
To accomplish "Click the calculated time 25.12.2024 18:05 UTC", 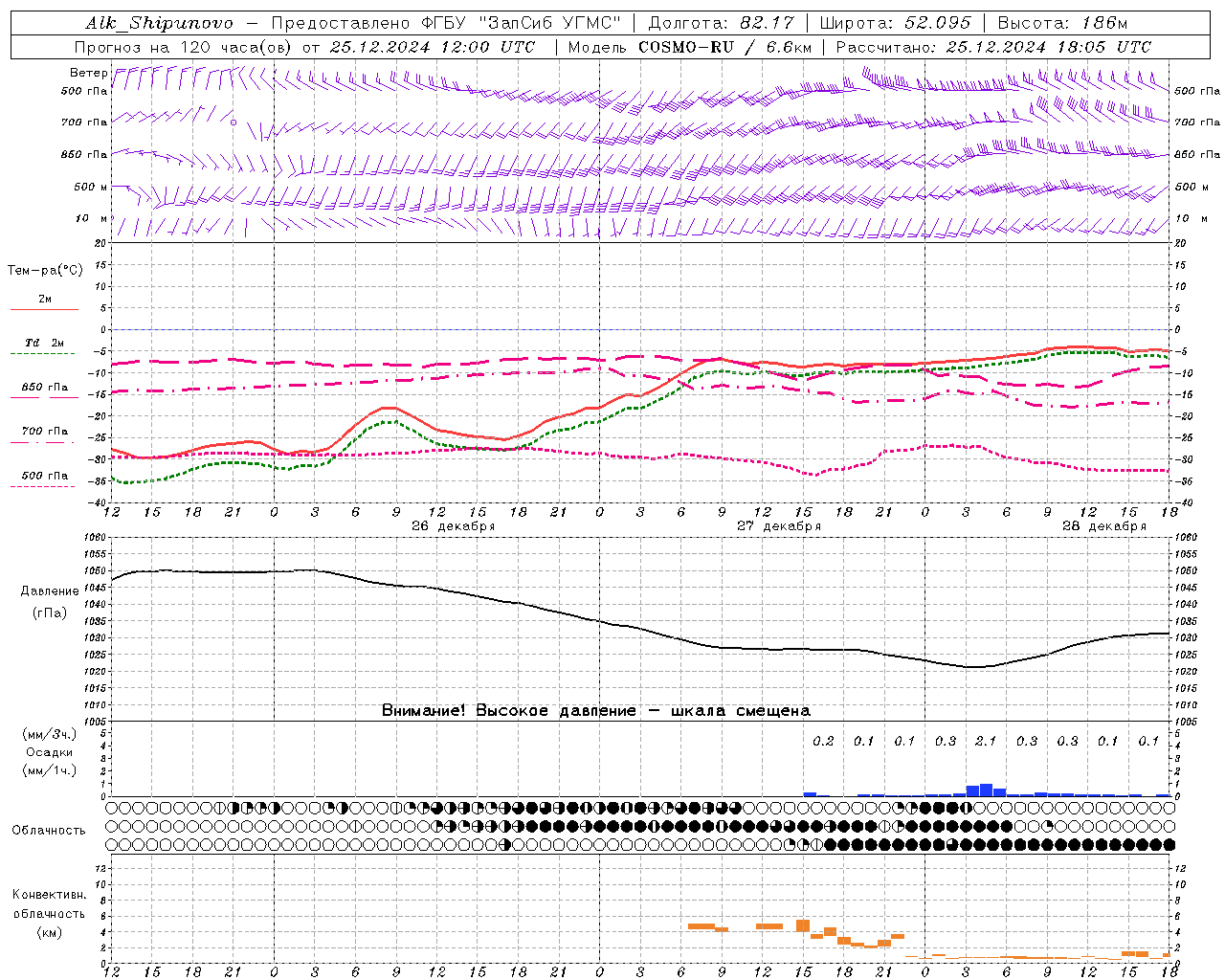I will 1048,47.
